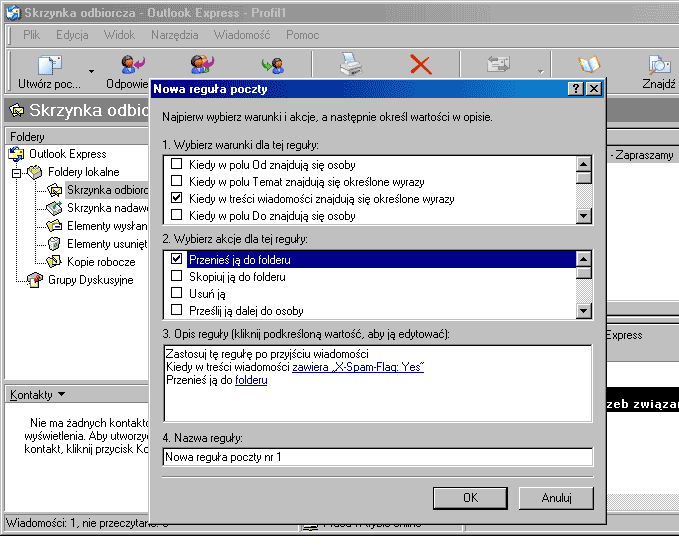Screen dimensions: 679x558
Task: Open the Narzędzia menu
Action: [x=174, y=35]
